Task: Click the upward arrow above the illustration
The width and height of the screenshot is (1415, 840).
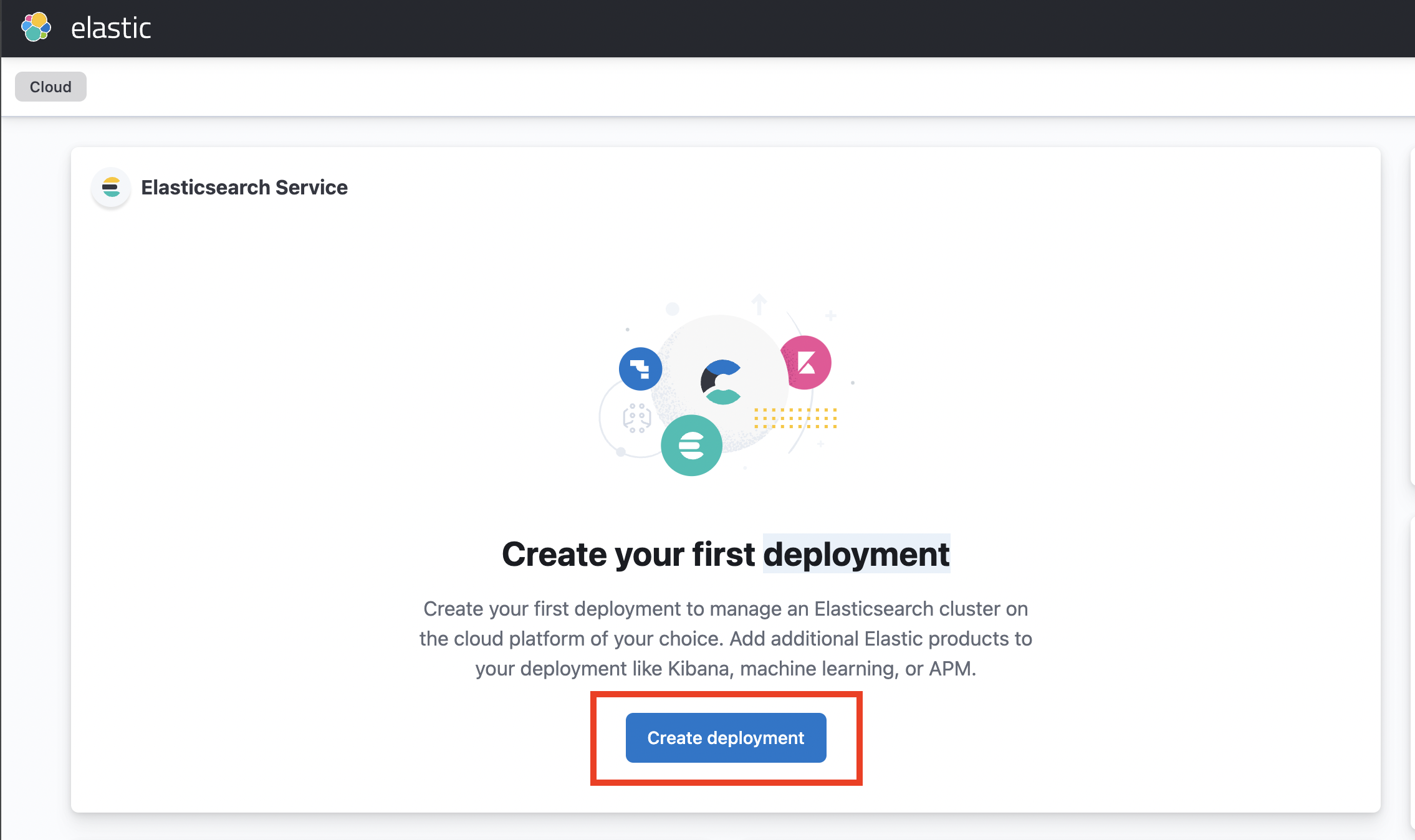Action: tap(759, 305)
